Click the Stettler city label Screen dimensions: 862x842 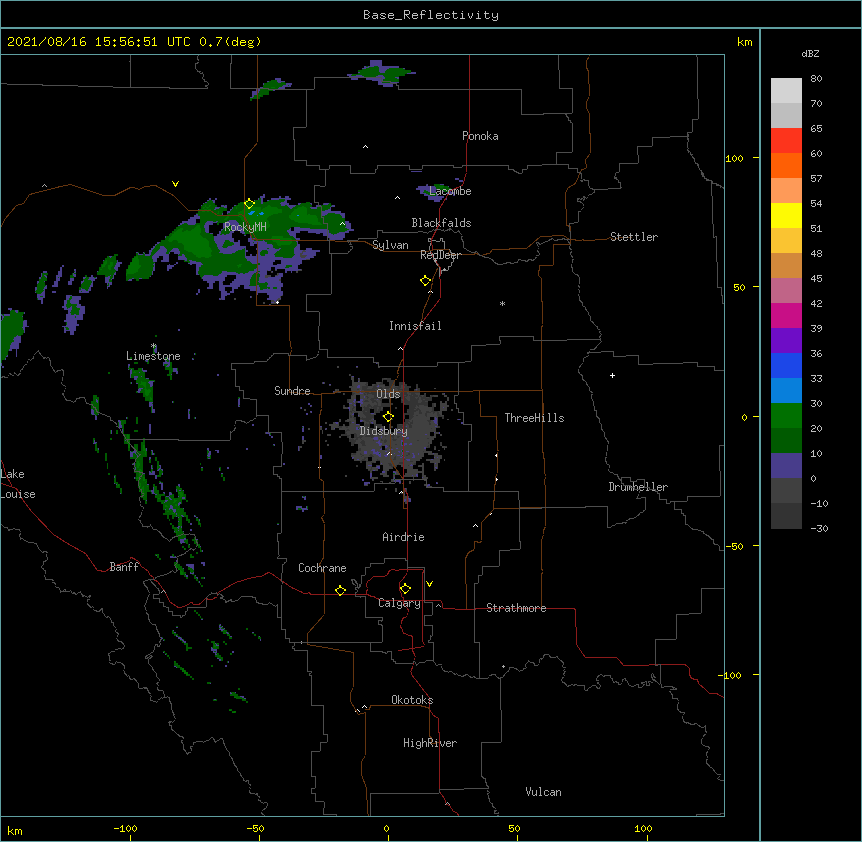point(634,237)
